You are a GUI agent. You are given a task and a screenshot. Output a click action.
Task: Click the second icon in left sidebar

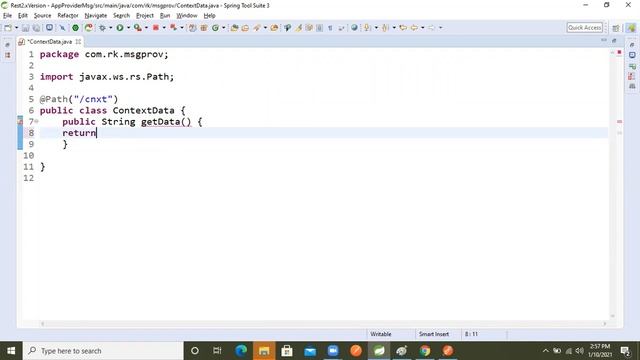8,55
